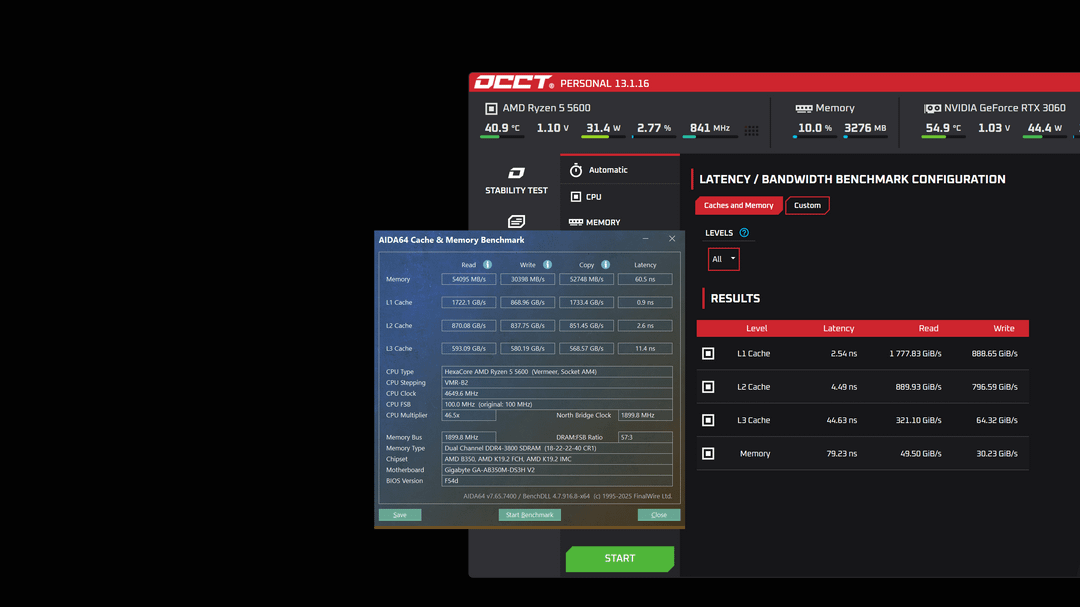This screenshot has height=607, width=1080.
Task: Click the Motherboard Gigabyte GA-AB350M field
Action: coord(557,470)
